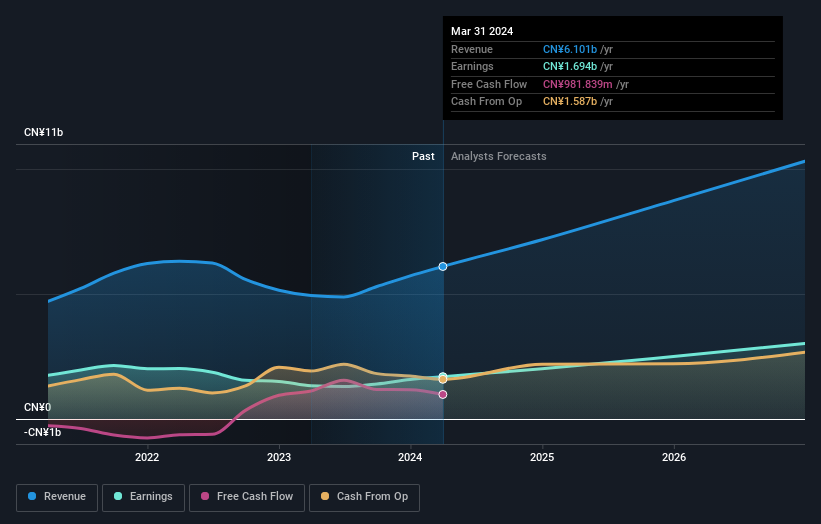Click the CN¥981.839m free cash flow value
Screen dimensions: 821x524
(x=578, y=84)
